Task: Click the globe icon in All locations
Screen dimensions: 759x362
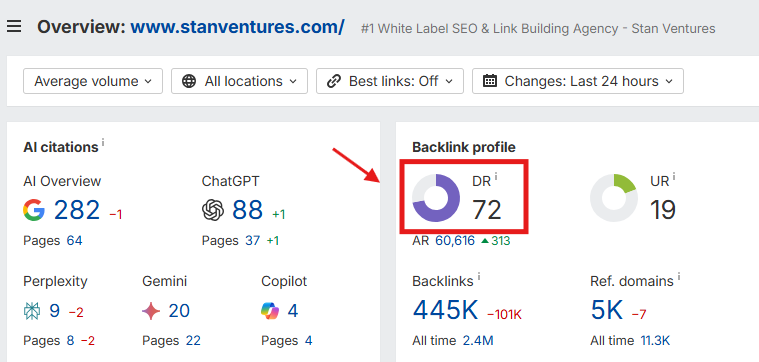Action: point(189,81)
